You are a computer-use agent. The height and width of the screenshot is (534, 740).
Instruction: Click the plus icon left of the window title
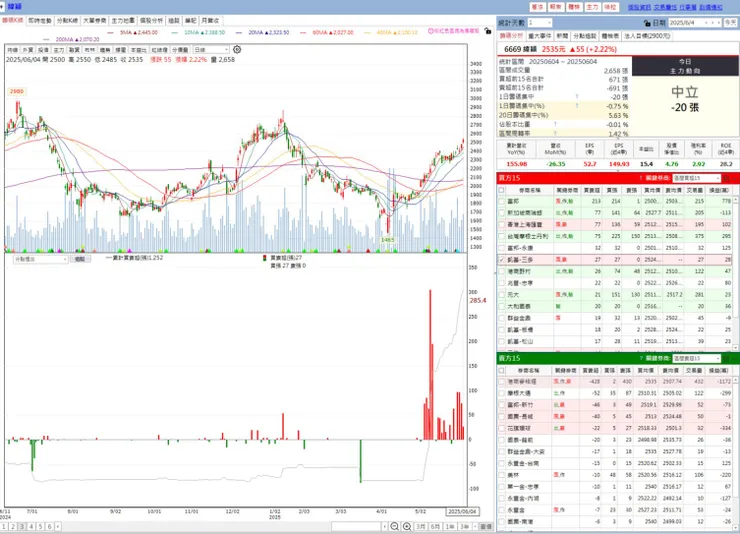tap(2, 7)
